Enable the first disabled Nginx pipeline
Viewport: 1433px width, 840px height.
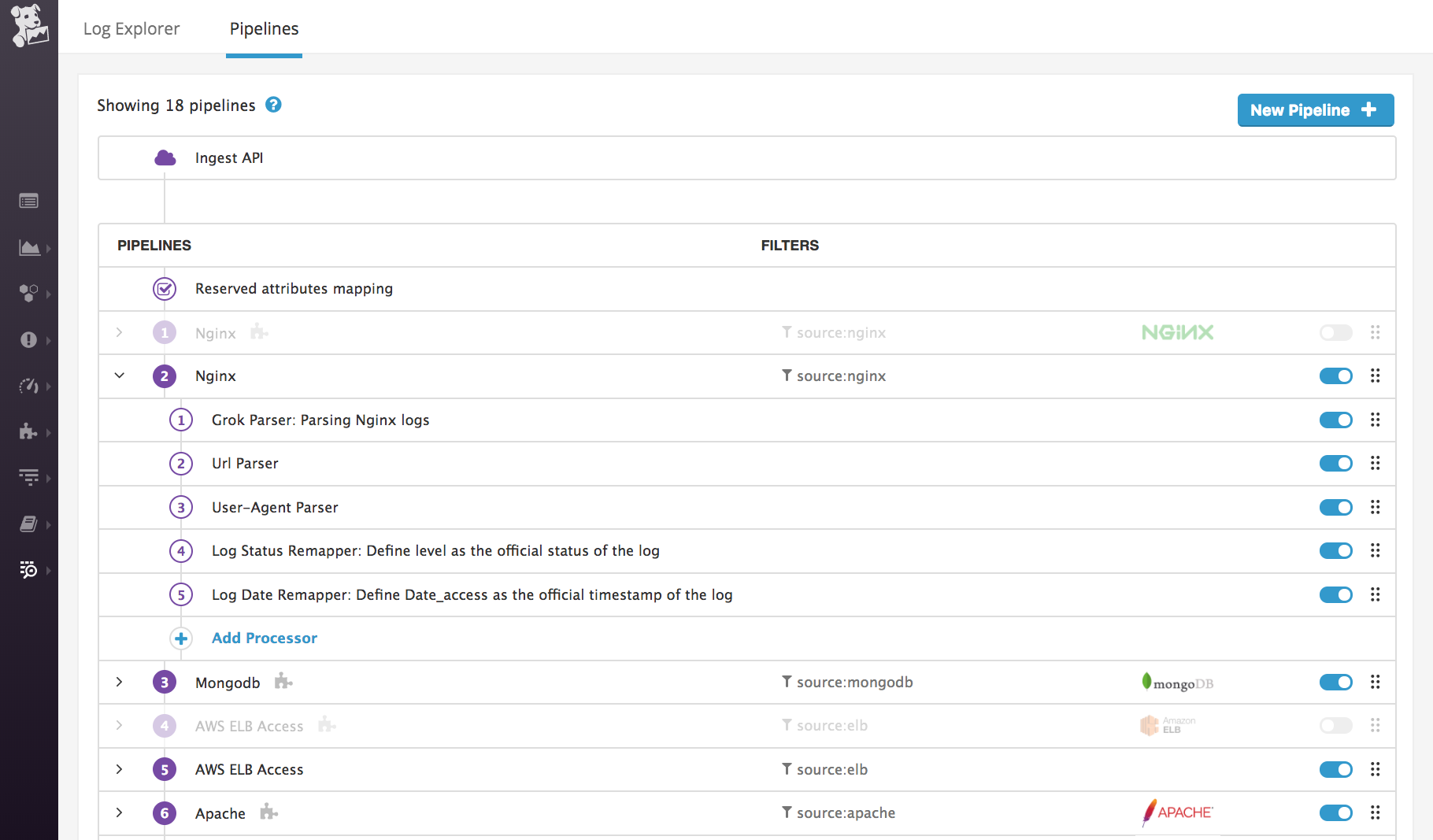pyautogui.click(x=1335, y=333)
